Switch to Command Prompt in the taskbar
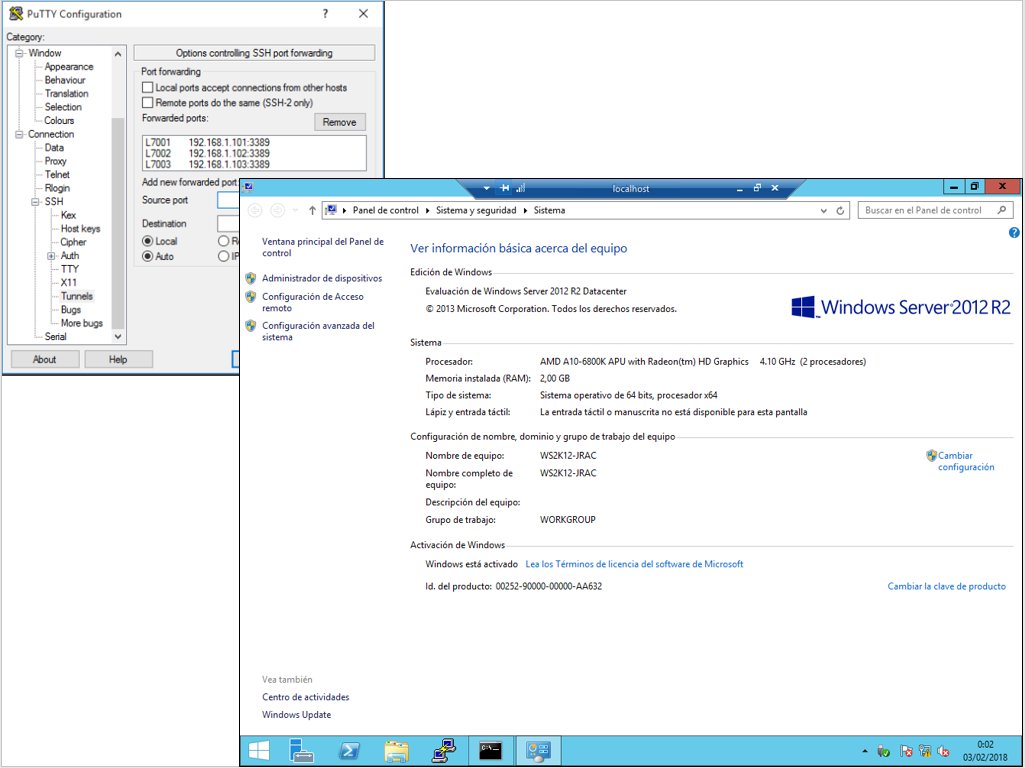Screen dimensions: 1025x768 click(491, 751)
